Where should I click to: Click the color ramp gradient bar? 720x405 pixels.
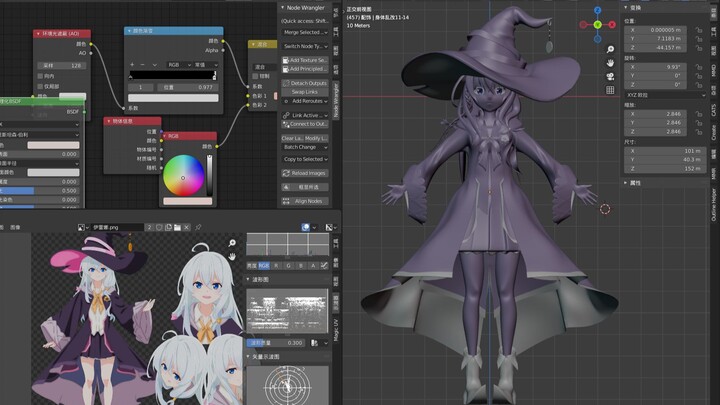[x=173, y=75]
